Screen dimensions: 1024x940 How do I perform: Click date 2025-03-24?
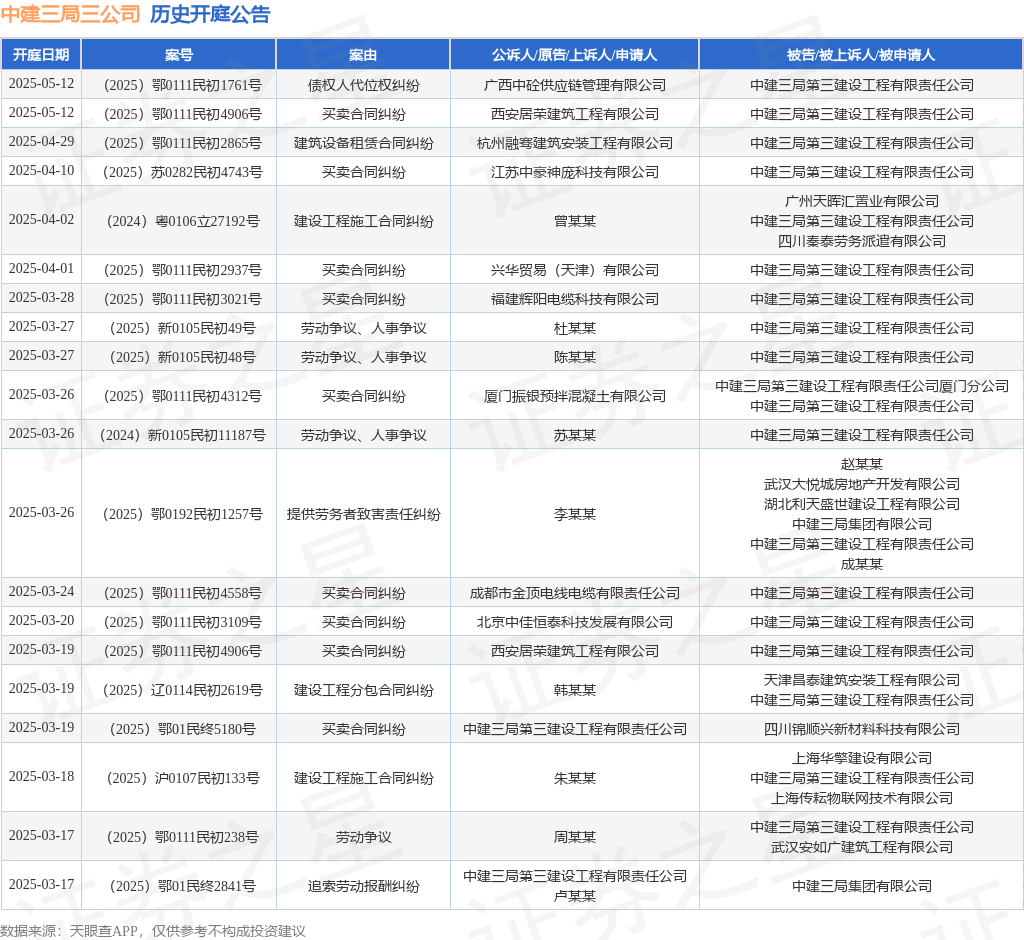41,591
